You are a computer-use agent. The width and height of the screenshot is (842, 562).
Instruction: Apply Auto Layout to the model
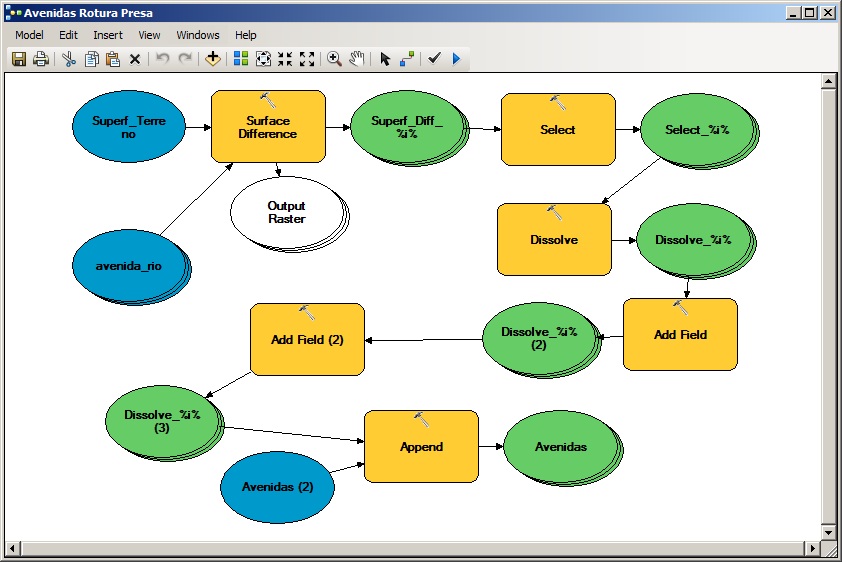click(x=241, y=59)
